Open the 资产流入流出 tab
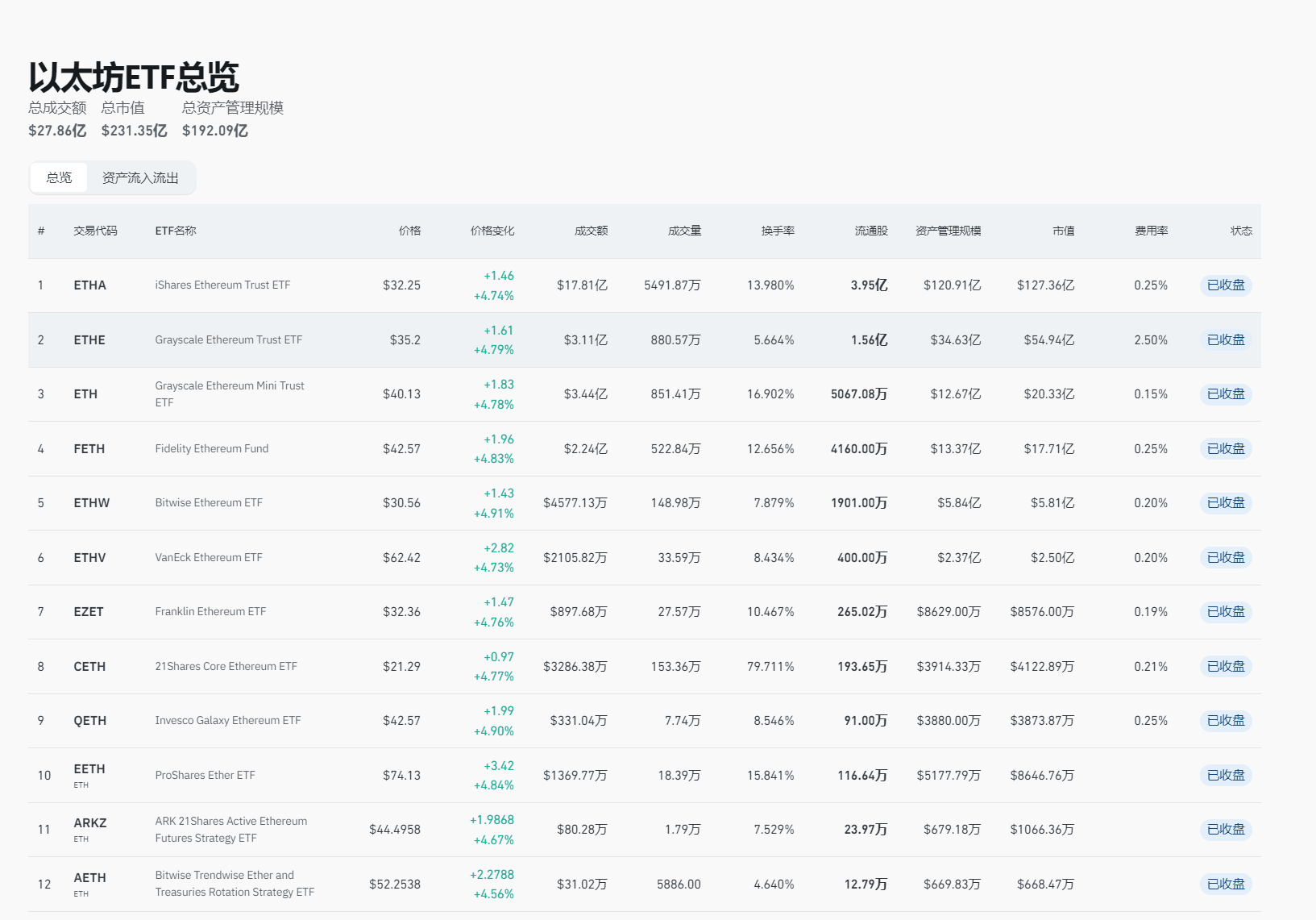This screenshot has width=1316, height=920. [140, 177]
